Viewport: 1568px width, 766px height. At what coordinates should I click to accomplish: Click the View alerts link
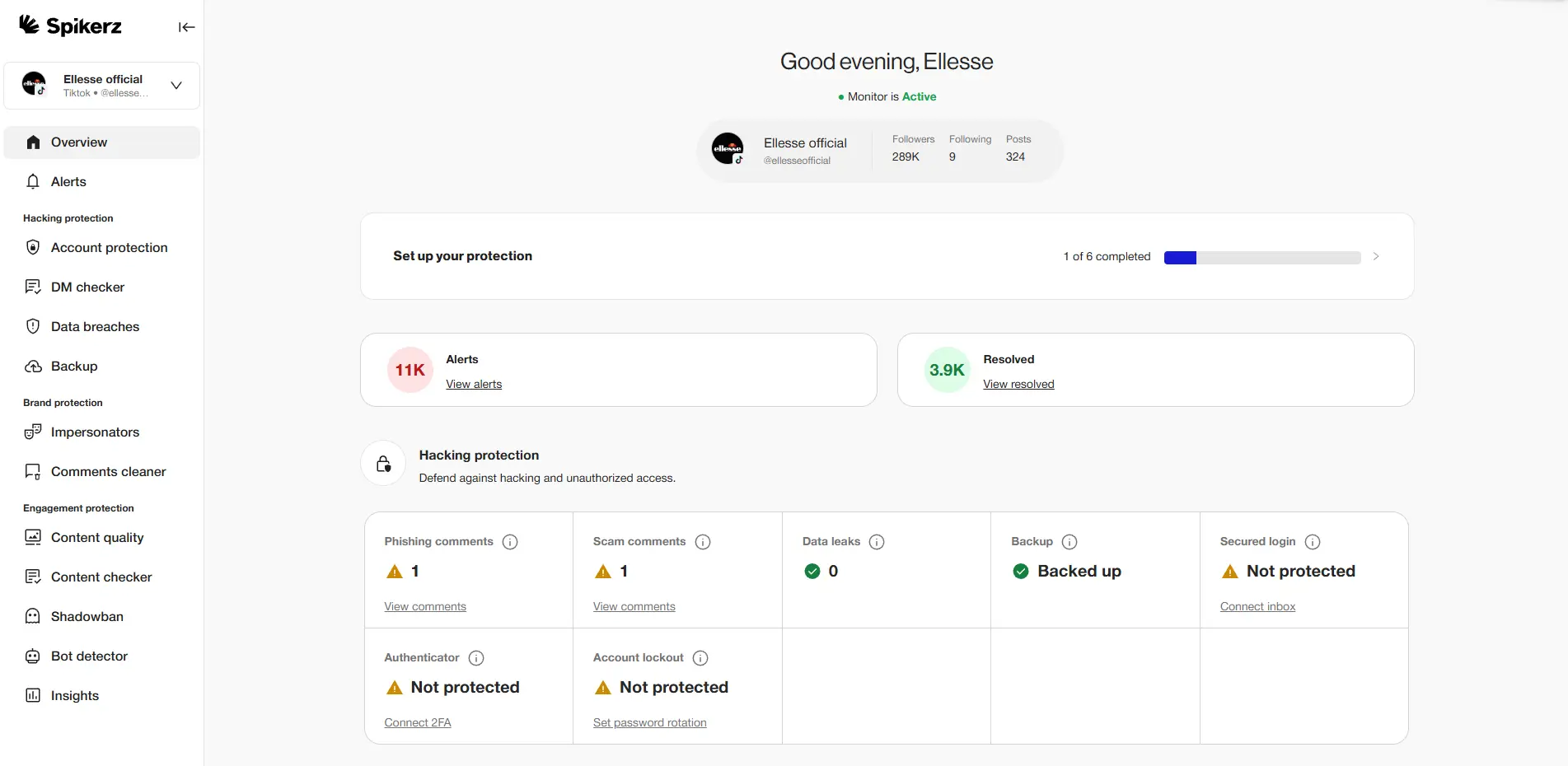coord(474,385)
